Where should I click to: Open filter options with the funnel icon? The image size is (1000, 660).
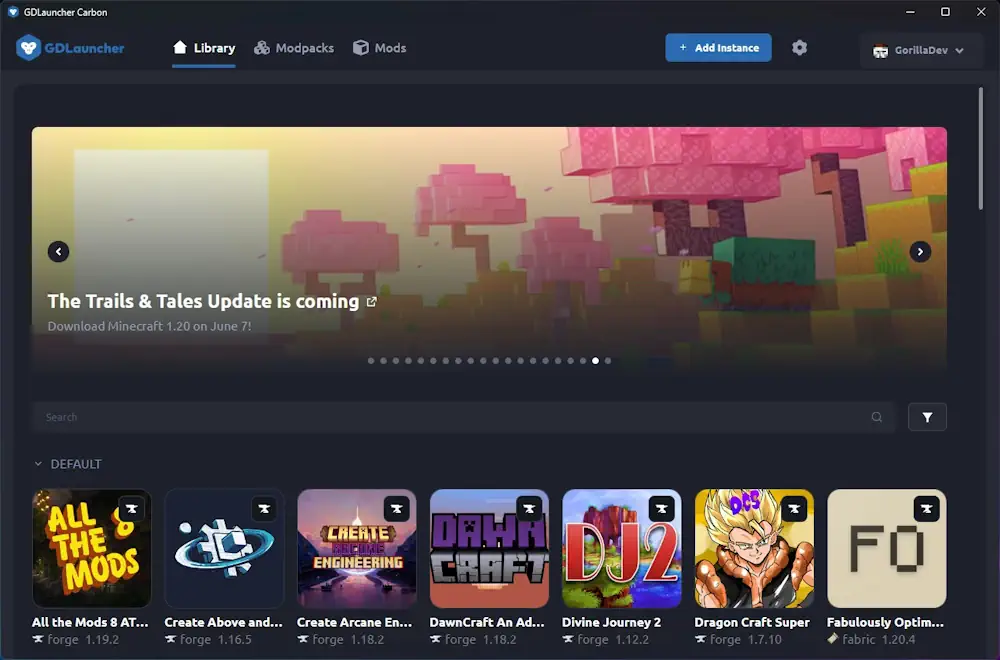[x=926, y=417]
